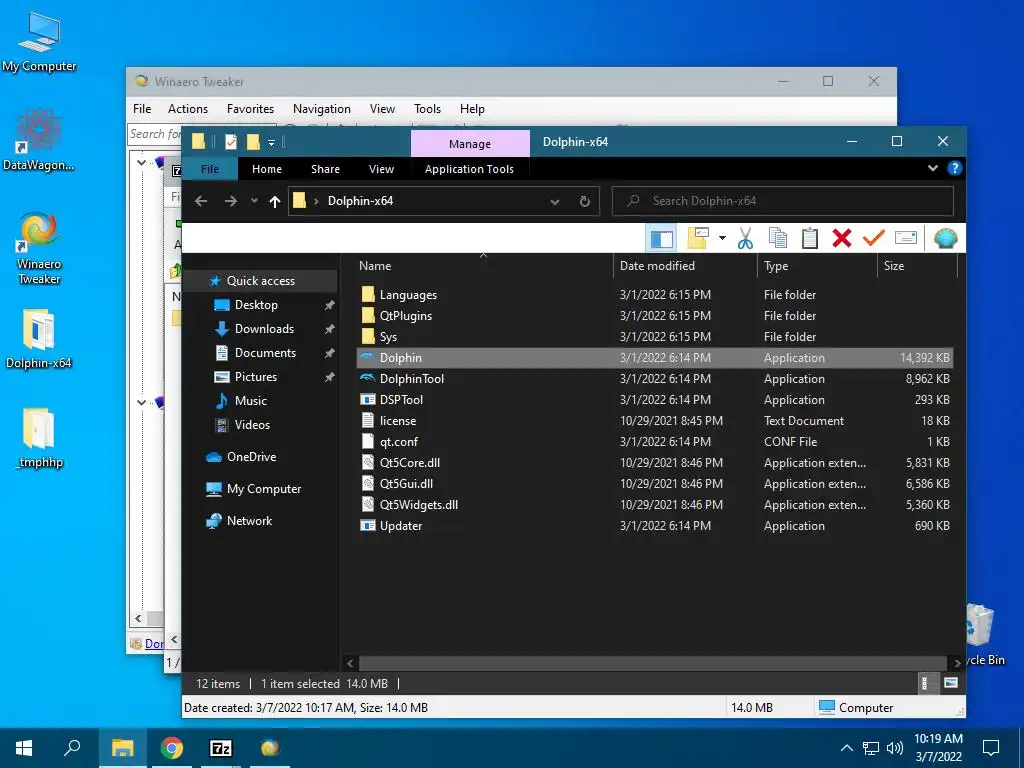Select Network in the navigation pane
This screenshot has width=1024, height=768.
point(249,521)
